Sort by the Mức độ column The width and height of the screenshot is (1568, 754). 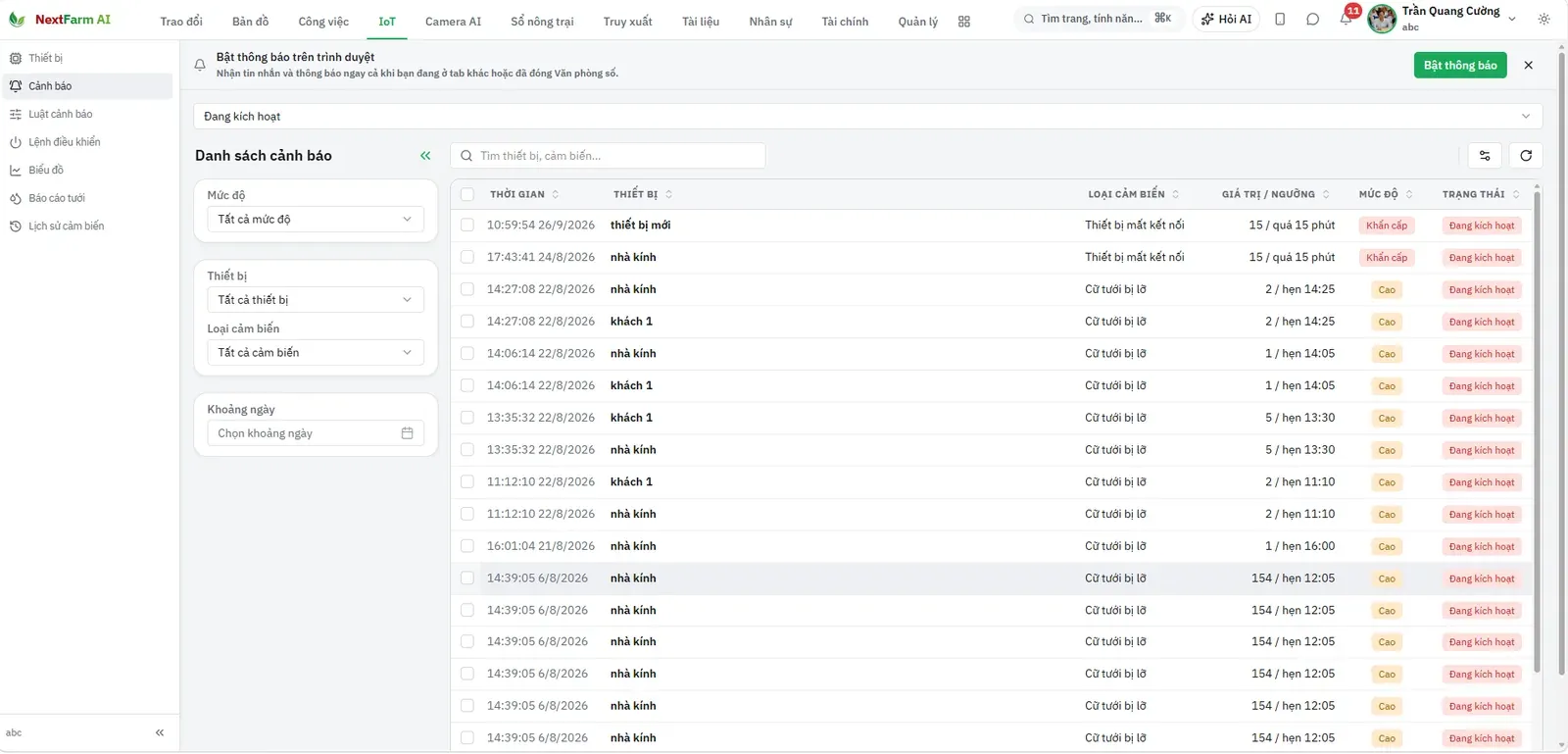click(x=1386, y=194)
